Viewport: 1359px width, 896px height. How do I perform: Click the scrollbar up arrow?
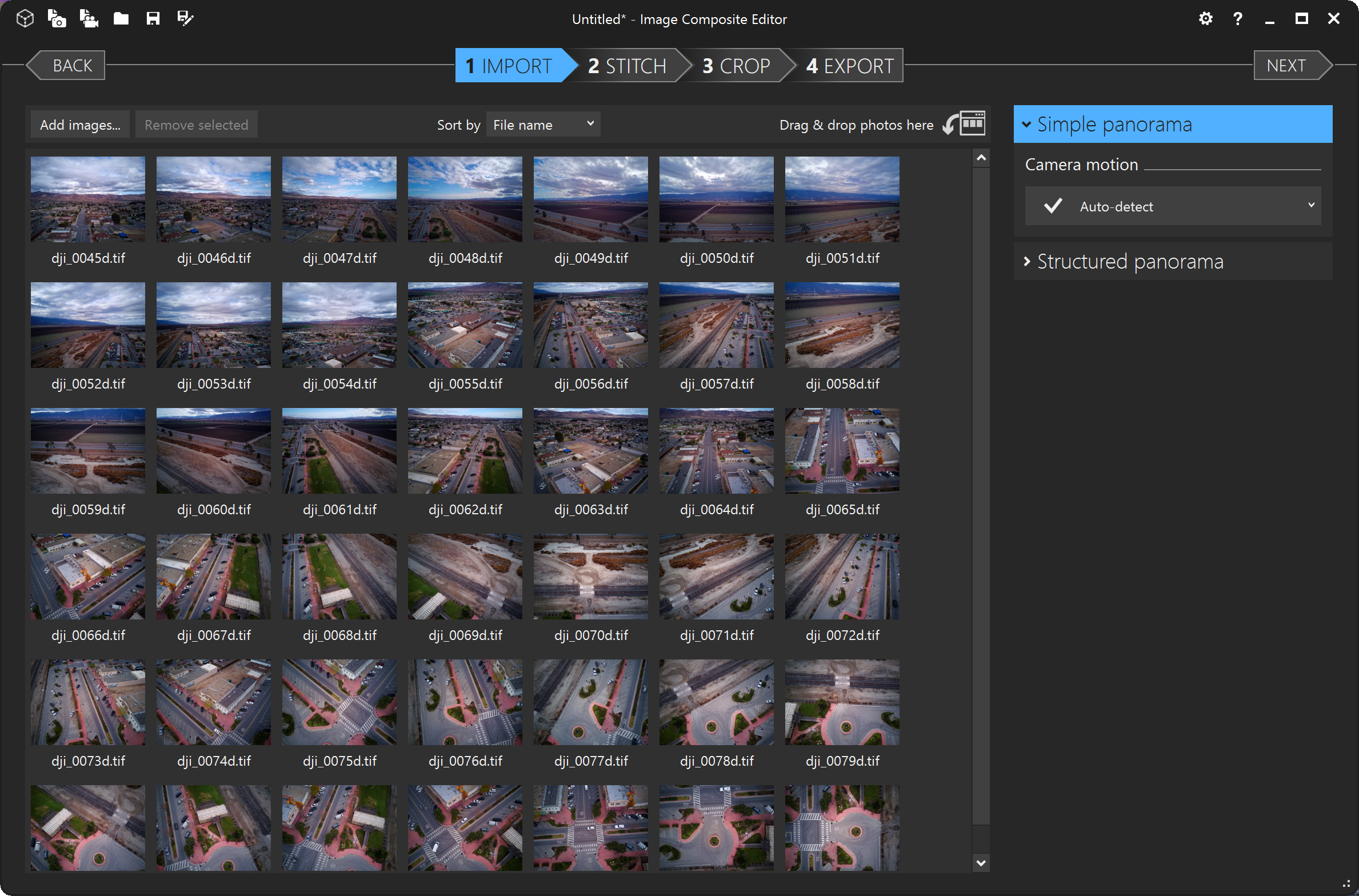981,158
